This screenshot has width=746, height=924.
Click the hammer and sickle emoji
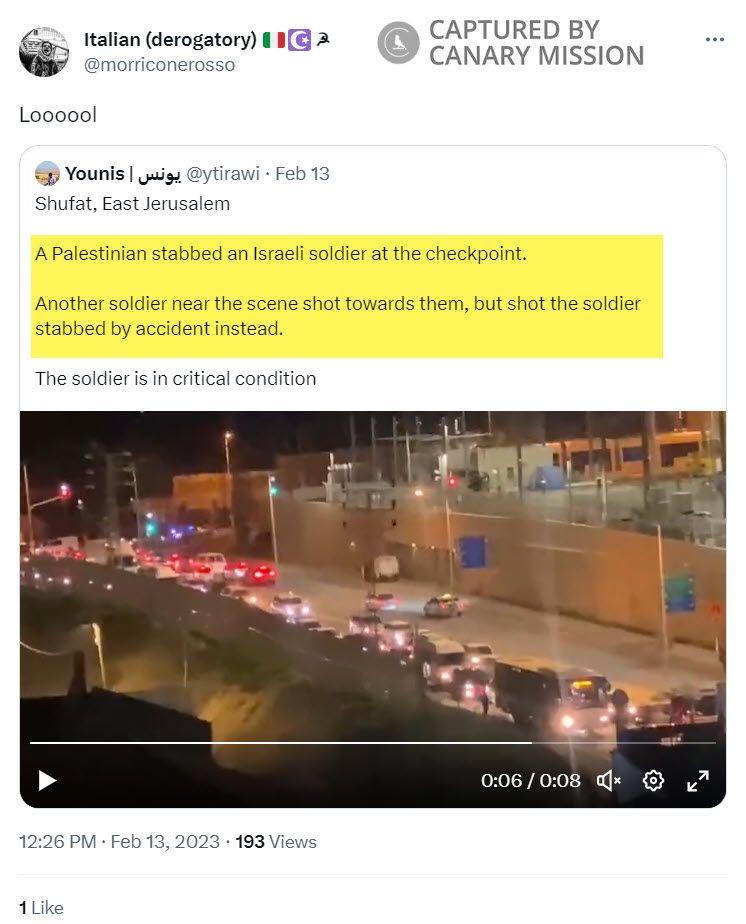tap(322, 39)
